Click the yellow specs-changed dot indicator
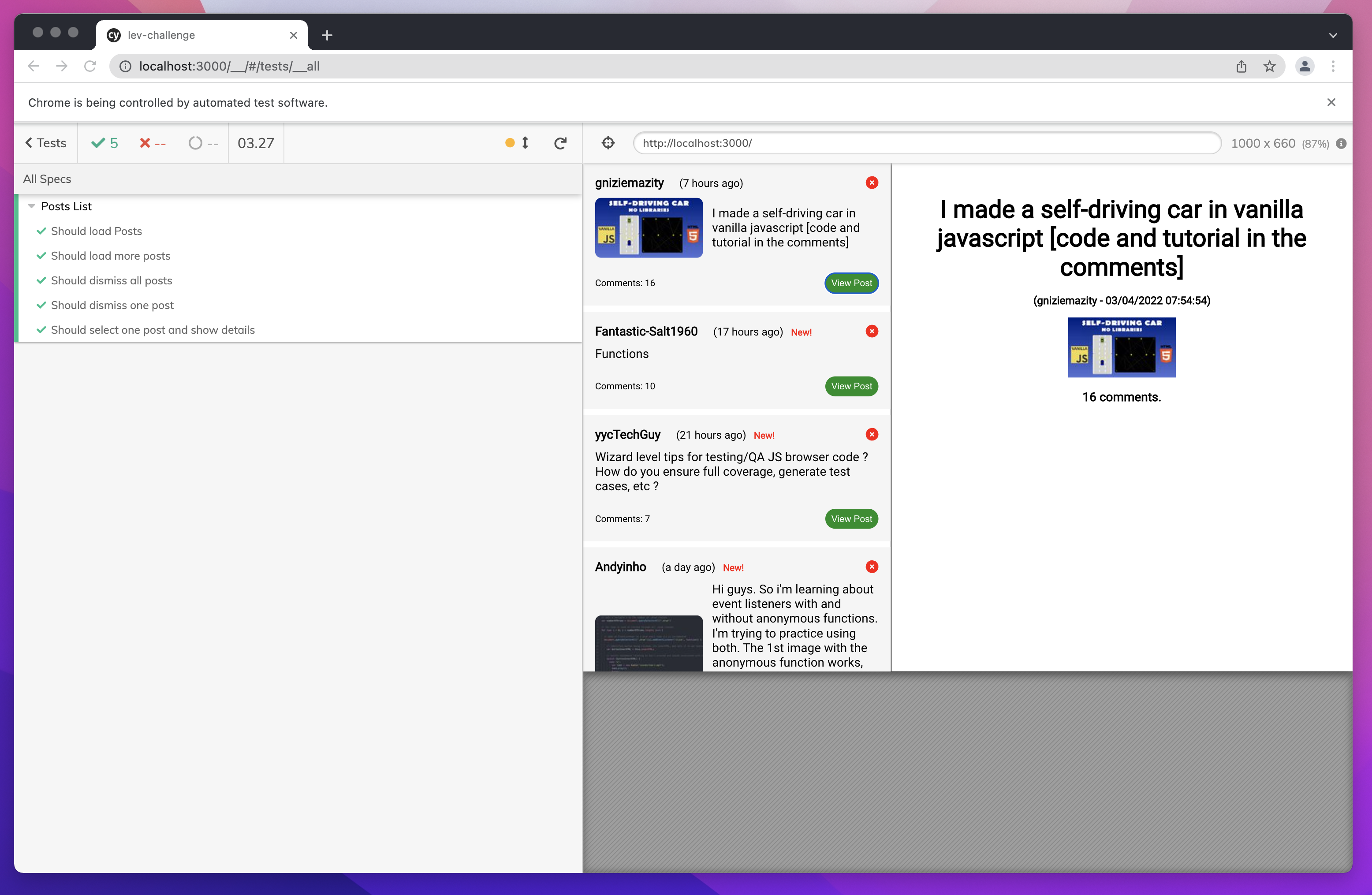Image resolution: width=1372 pixels, height=895 pixels. click(x=510, y=142)
